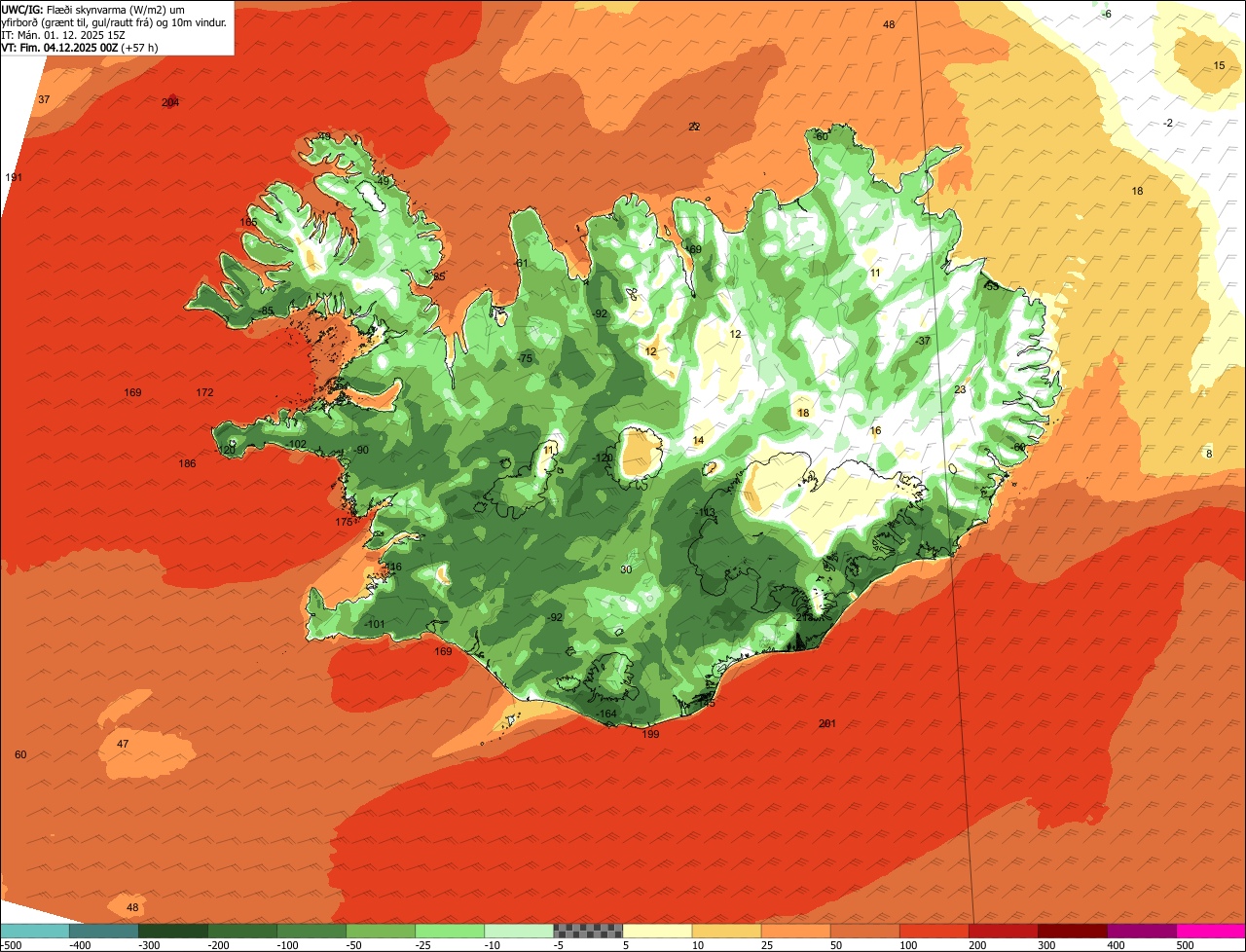Click the '-61' value on the map
1246x952 pixels.
coord(521,263)
